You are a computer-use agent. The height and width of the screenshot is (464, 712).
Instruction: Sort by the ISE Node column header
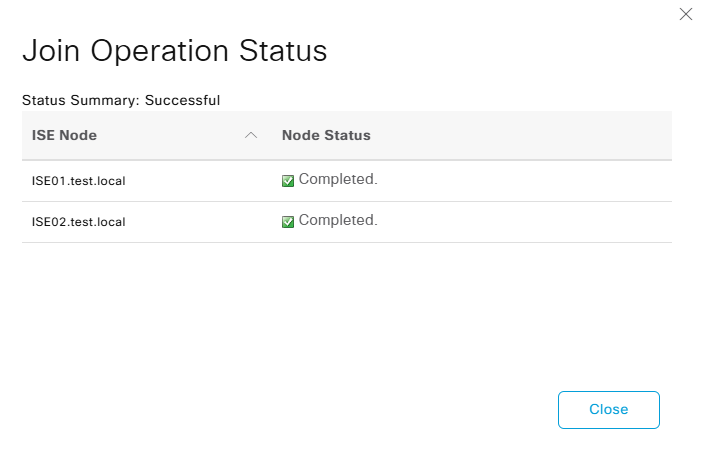tap(64, 135)
